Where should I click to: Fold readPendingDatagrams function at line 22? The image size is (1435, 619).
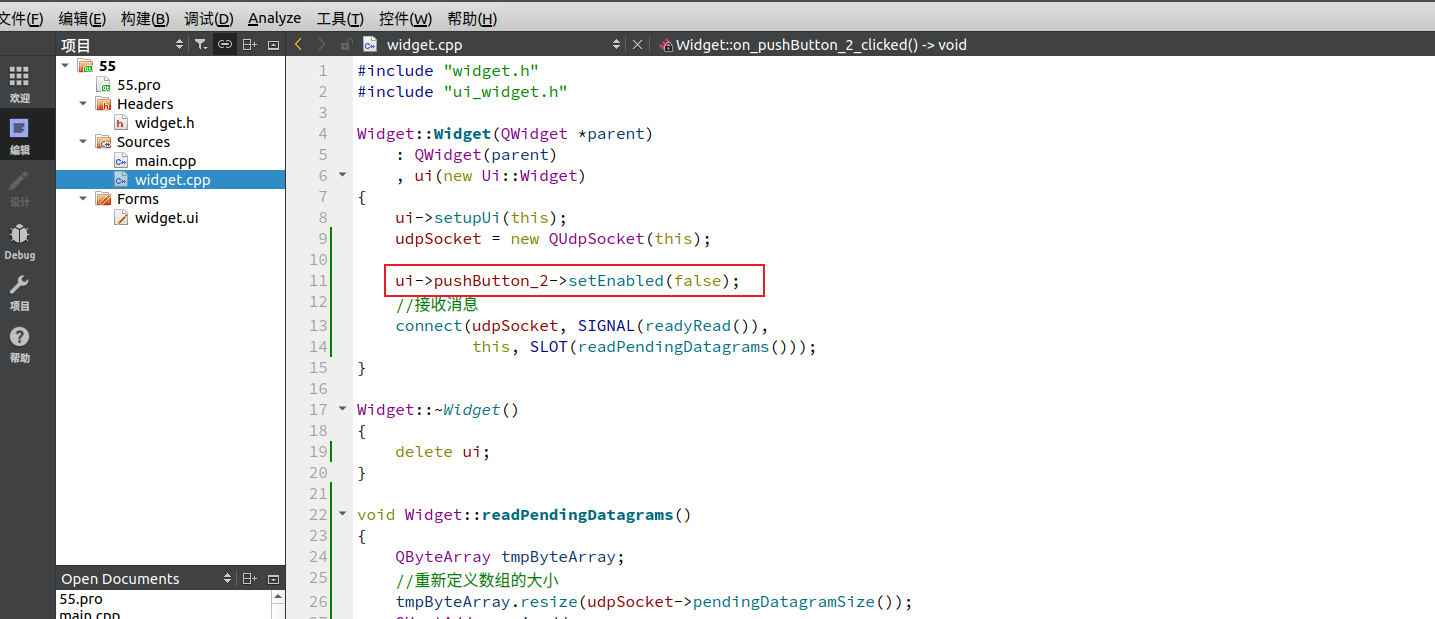pos(342,514)
